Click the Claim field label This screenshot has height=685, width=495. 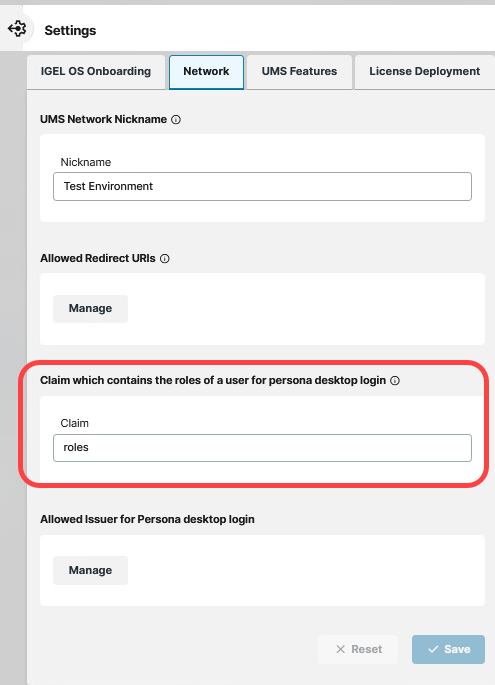tap(75, 423)
